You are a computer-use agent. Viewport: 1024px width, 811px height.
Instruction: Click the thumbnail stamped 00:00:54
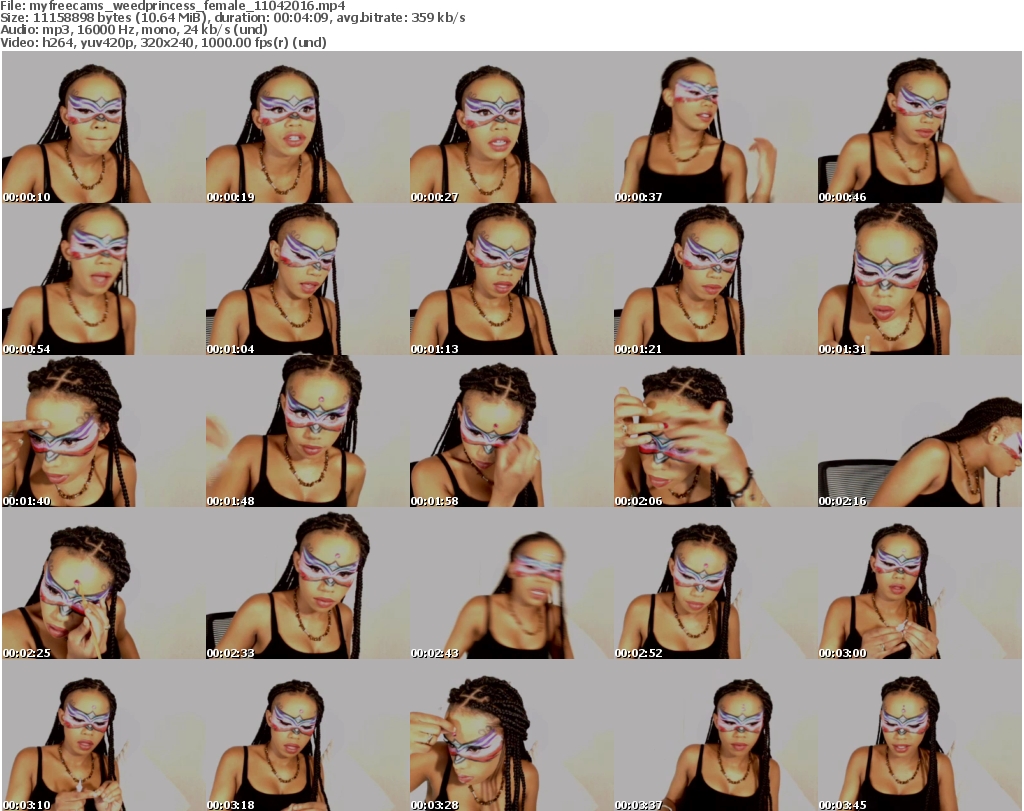point(104,279)
